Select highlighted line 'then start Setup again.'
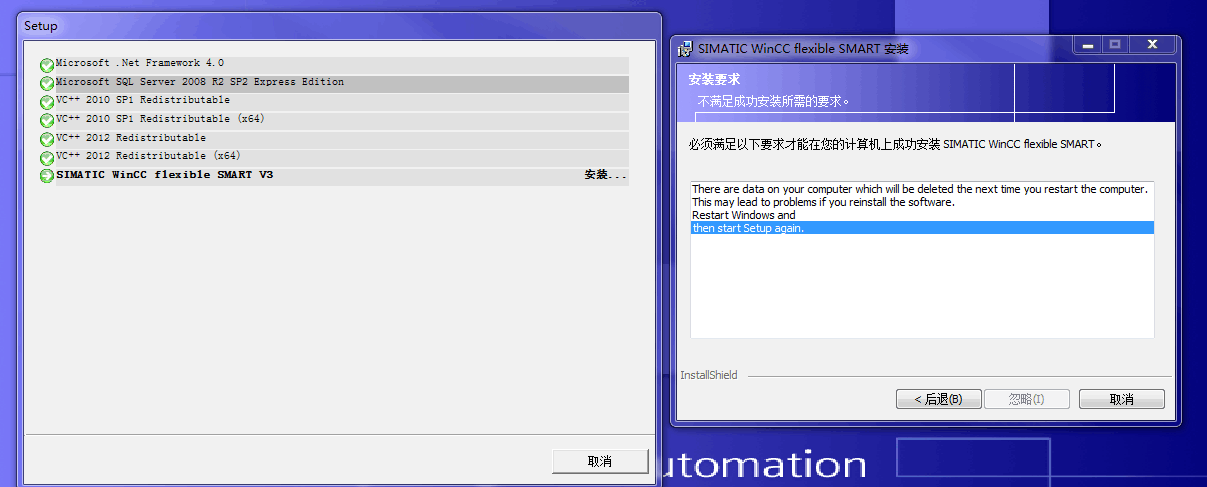 point(922,228)
